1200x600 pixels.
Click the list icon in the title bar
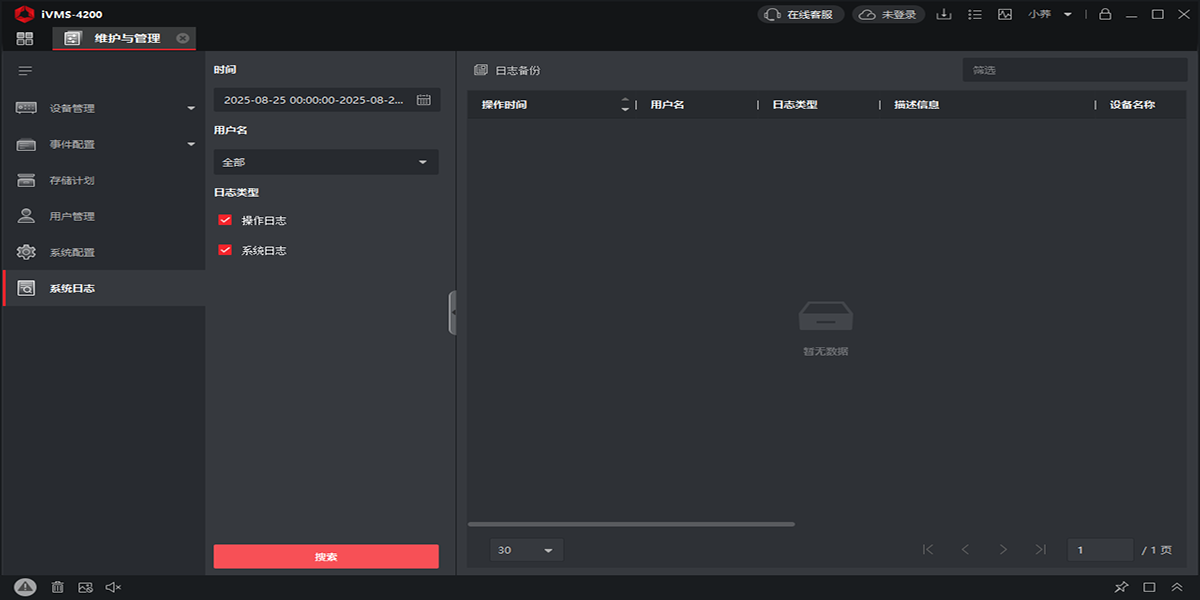tap(975, 15)
